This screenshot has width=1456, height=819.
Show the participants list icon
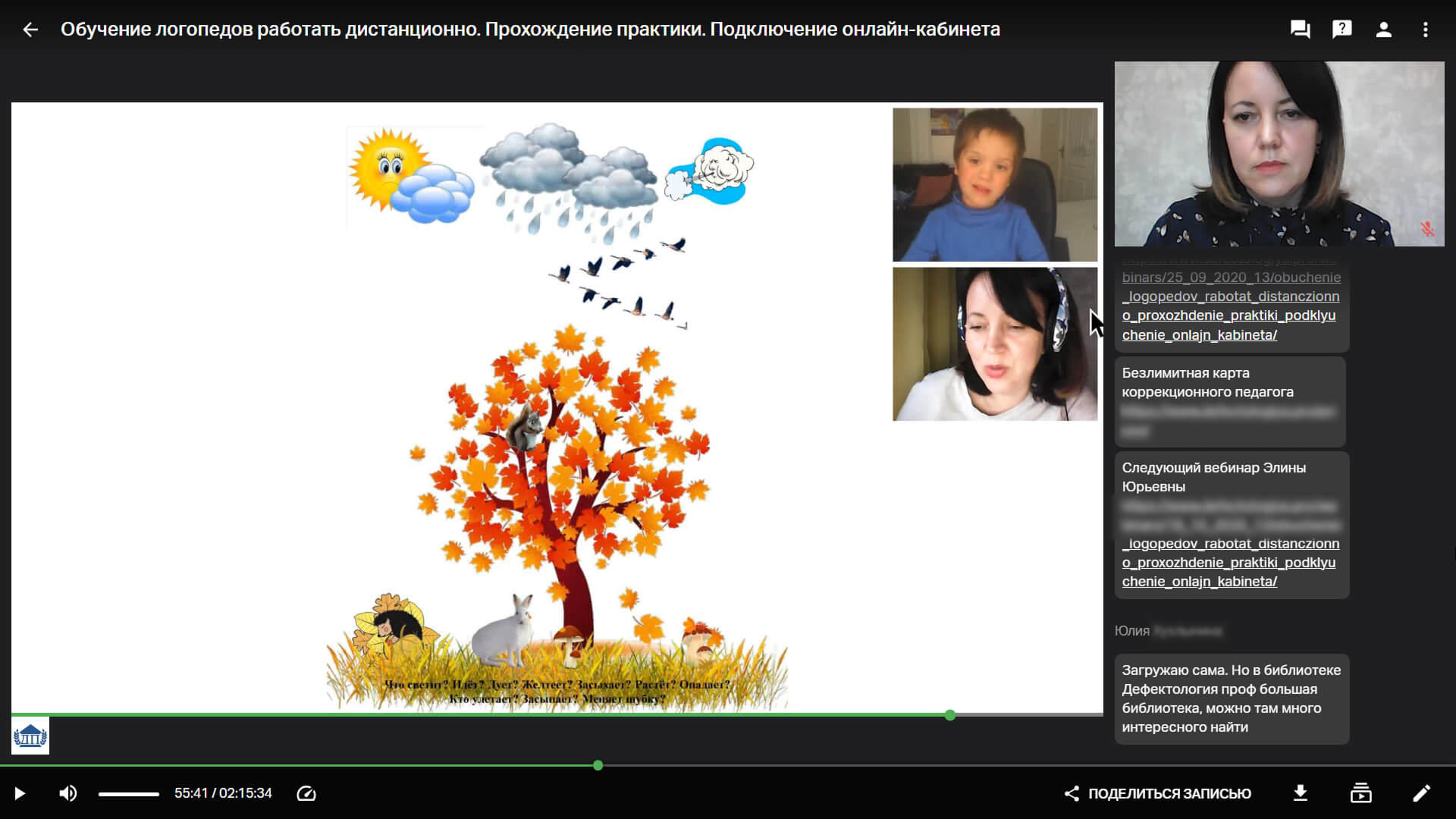click(1383, 30)
